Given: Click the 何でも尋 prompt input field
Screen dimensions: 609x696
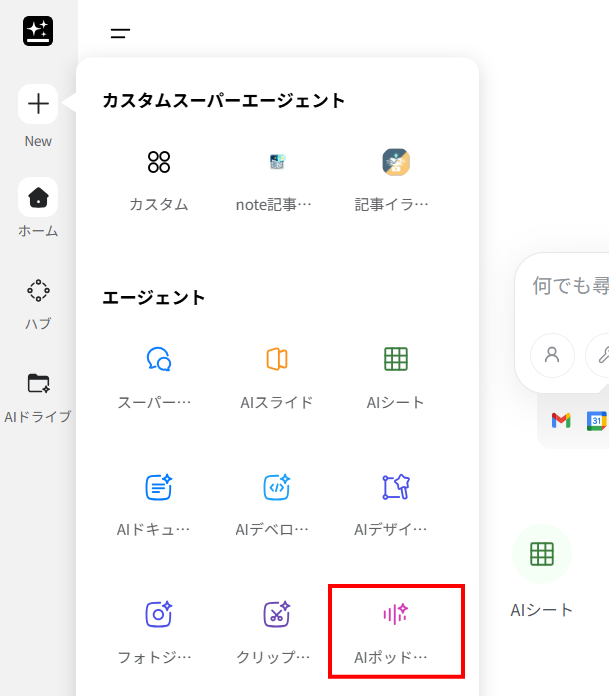Looking at the screenshot, I should pyautogui.click(x=570, y=287).
